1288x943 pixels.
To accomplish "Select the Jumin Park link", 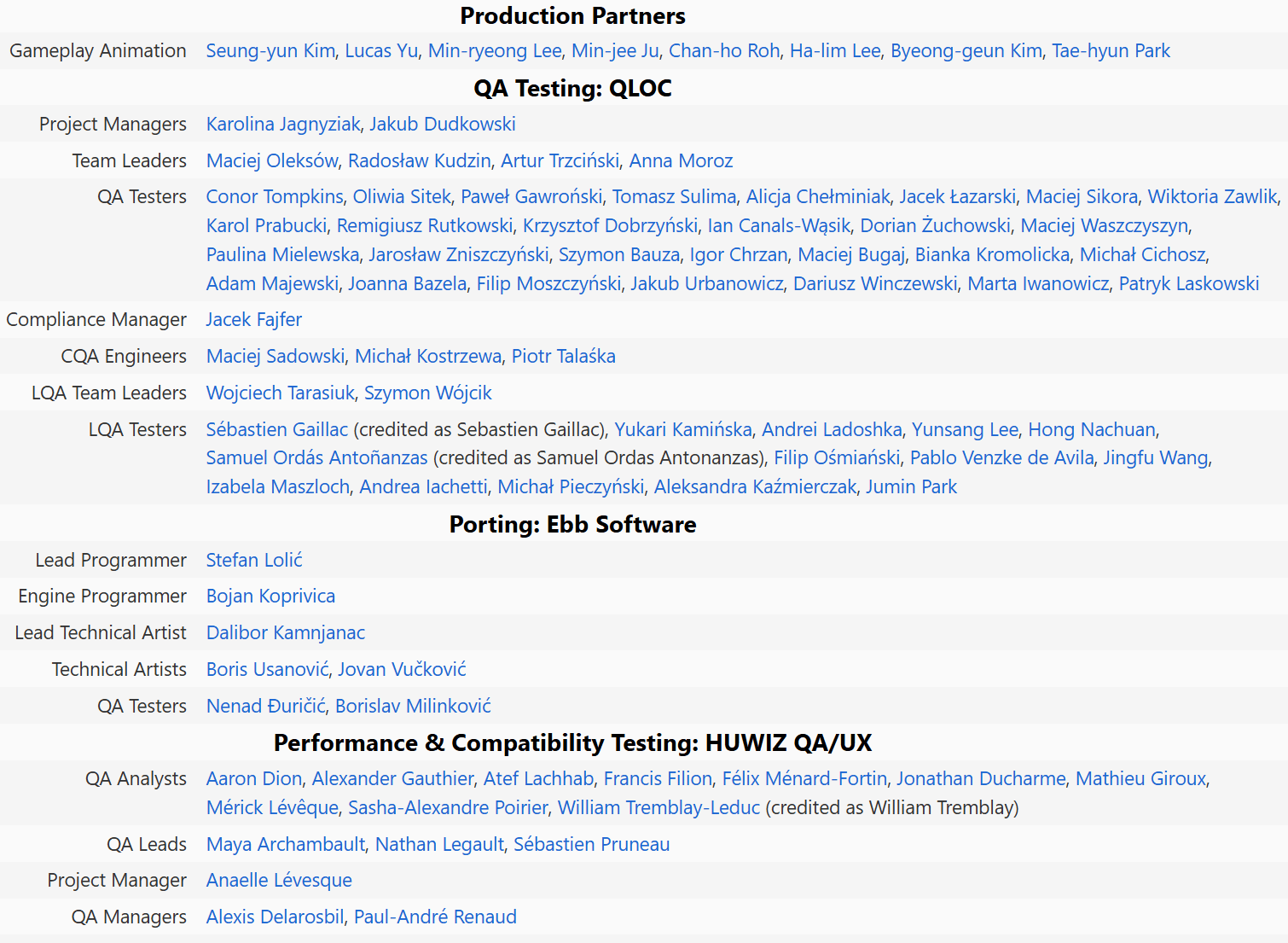I will 911,487.
